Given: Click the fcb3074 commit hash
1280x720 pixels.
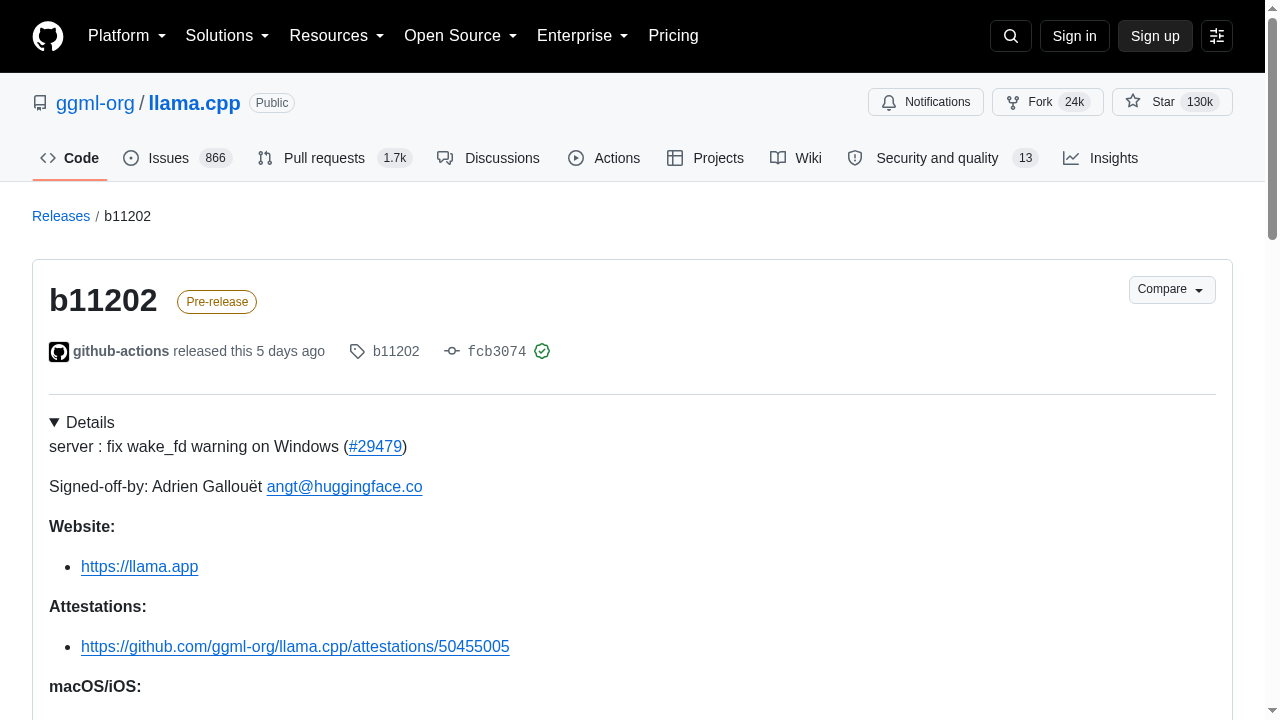Looking at the screenshot, I should tap(497, 352).
